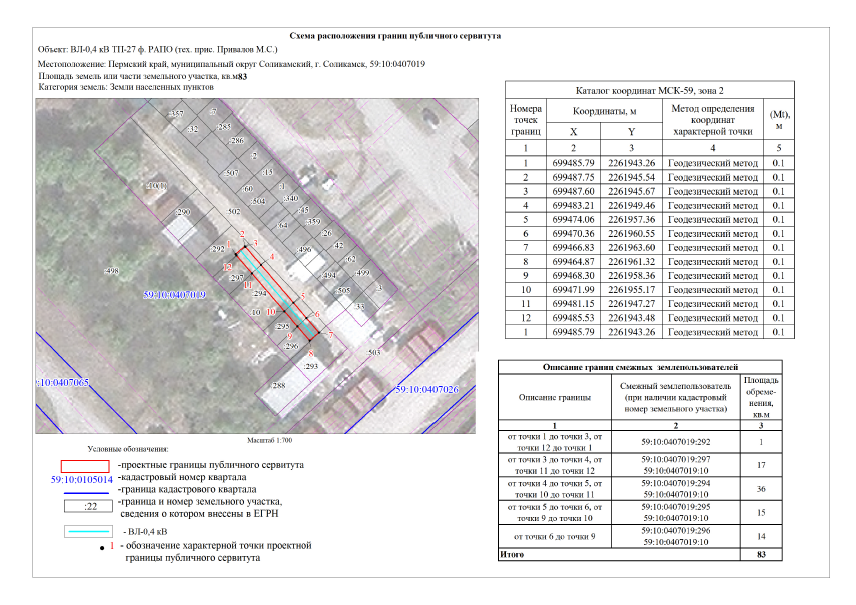Select X coordinate value 699487.75

[x=573, y=177]
